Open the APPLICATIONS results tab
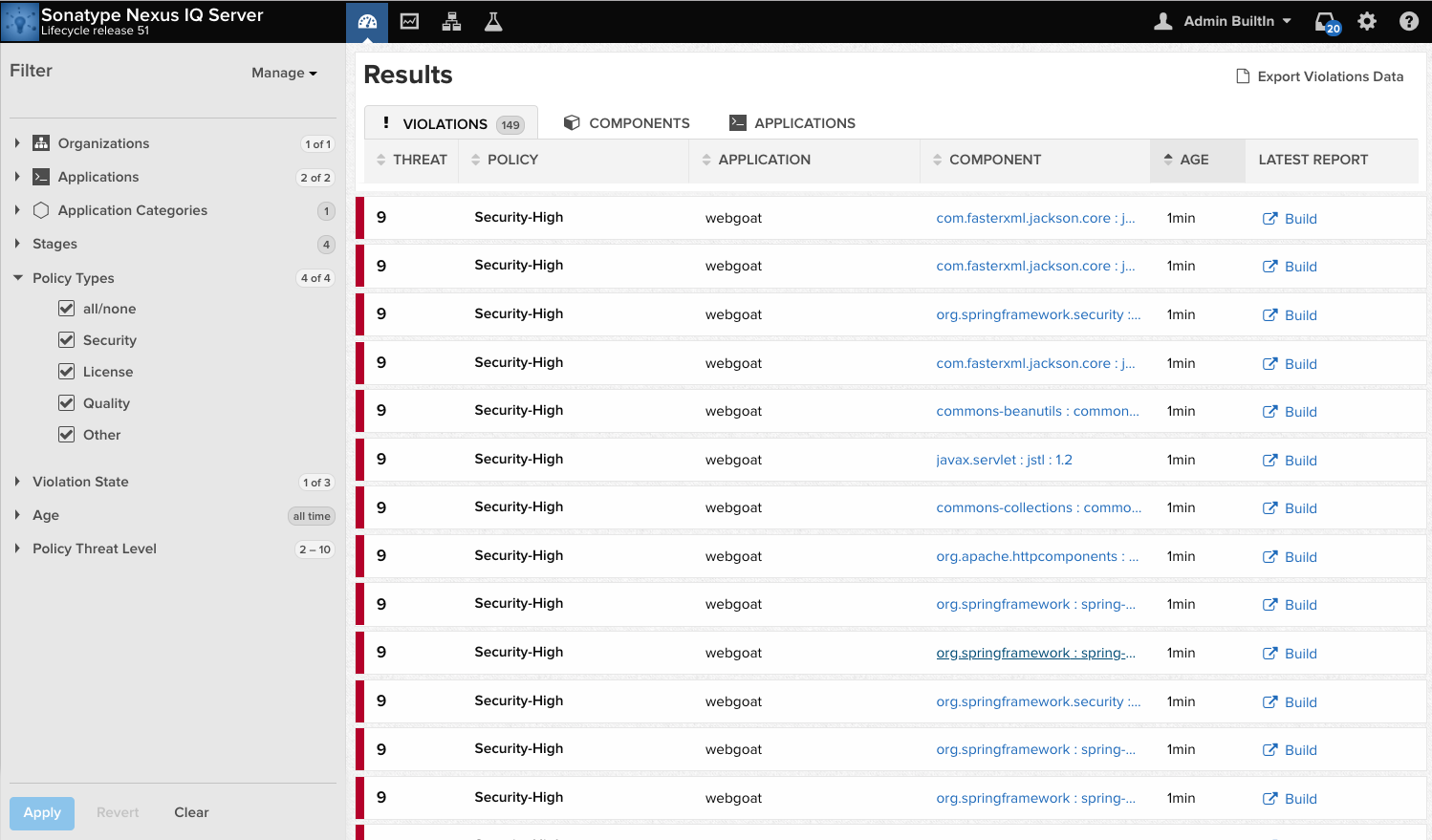The height and width of the screenshot is (840, 1432). [x=792, y=122]
